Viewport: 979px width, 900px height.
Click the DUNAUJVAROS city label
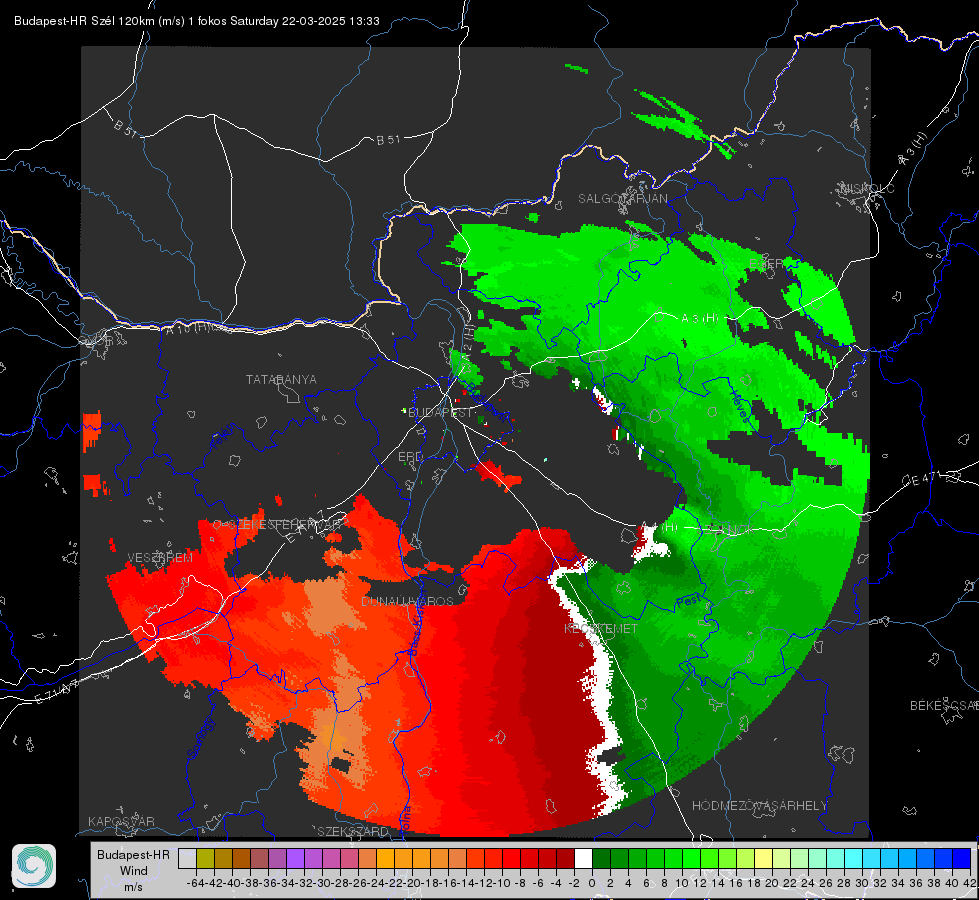[407, 601]
